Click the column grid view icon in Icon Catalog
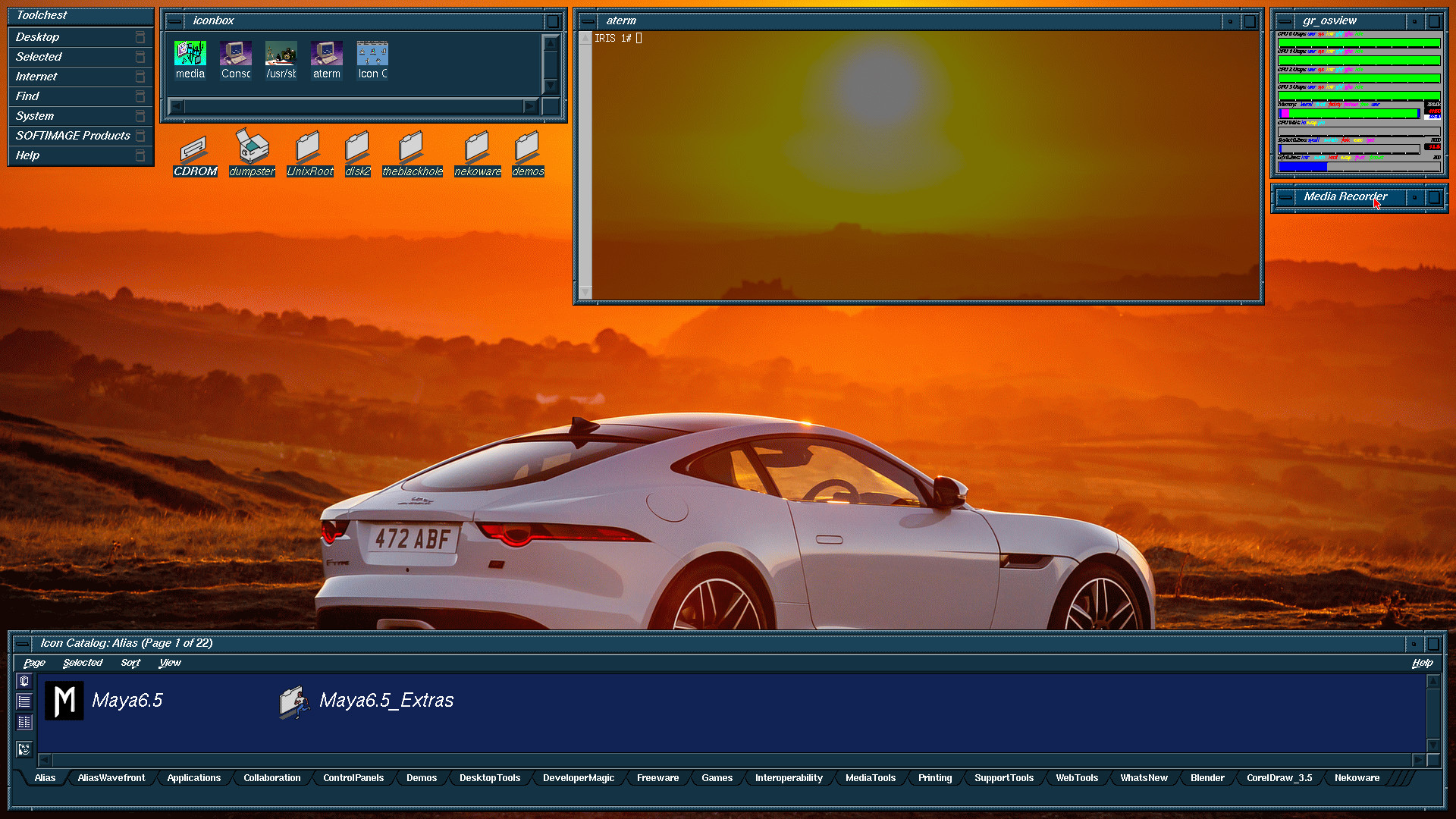The width and height of the screenshot is (1456, 819). [24, 723]
